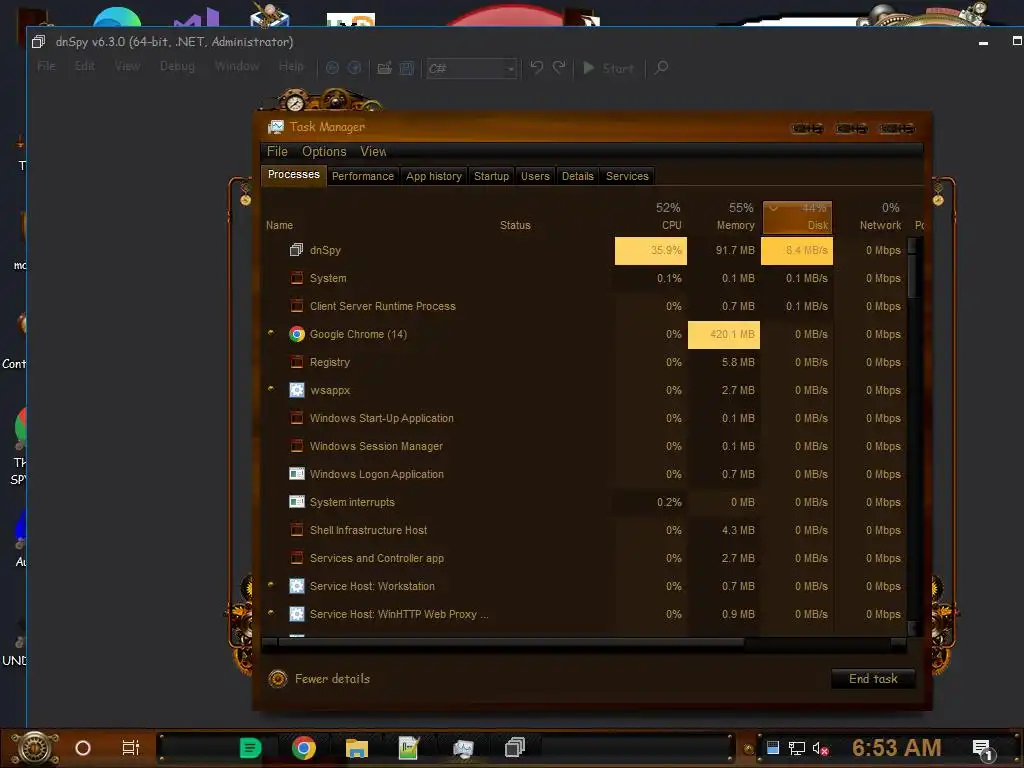The width and height of the screenshot is (1024, 768).
Task: Open the dnSpy Window menu
Action: 236,66
